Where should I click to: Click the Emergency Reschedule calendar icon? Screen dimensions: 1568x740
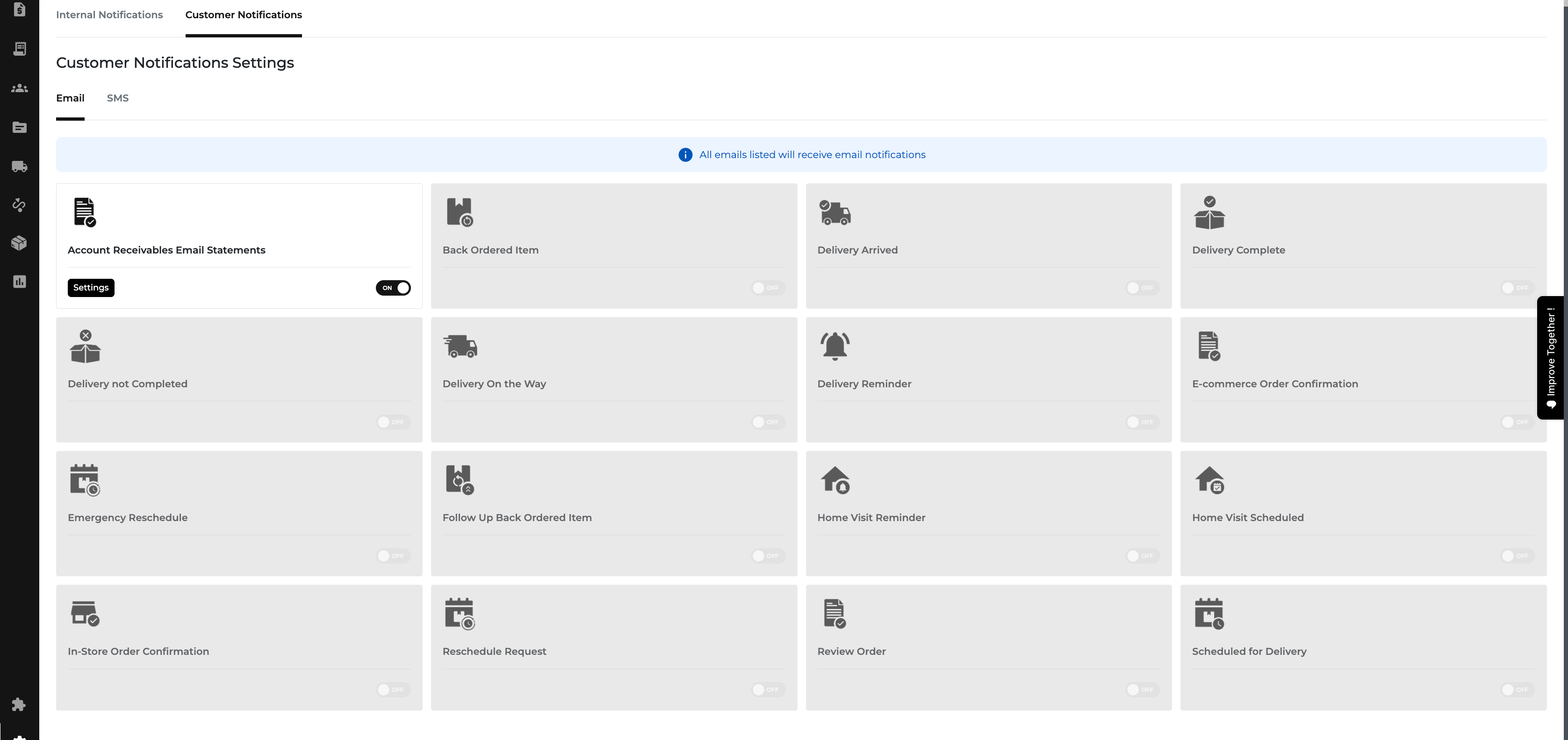pos(85,480)
